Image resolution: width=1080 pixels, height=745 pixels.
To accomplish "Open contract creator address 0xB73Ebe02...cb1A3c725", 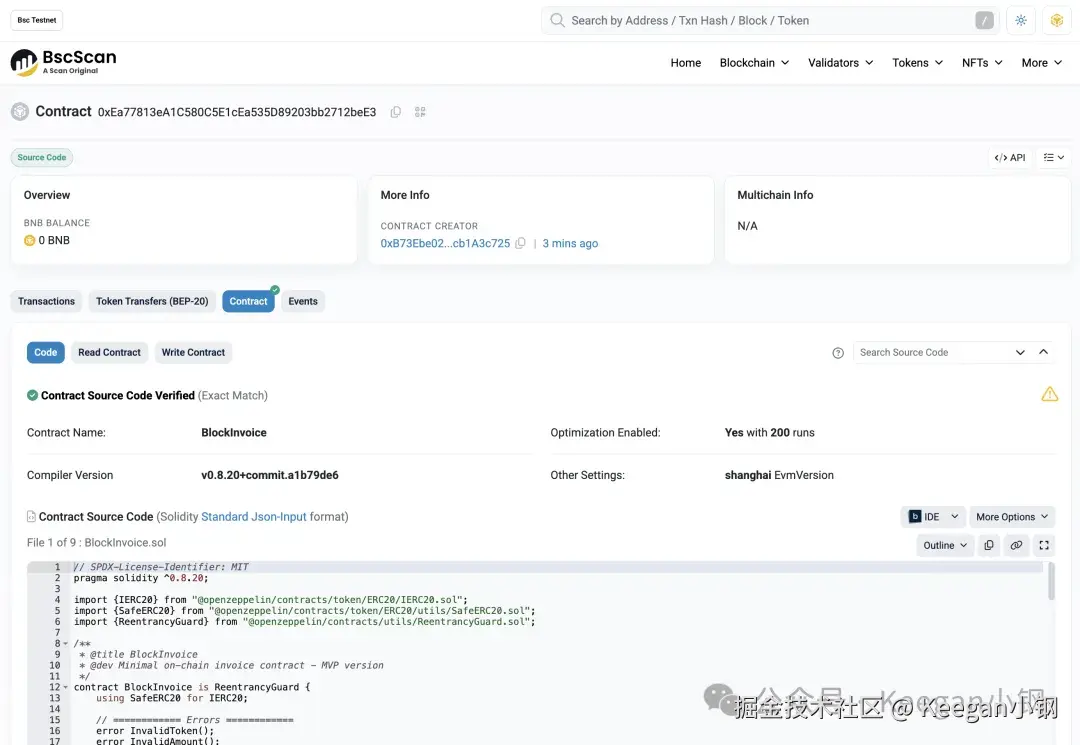I will point(445,243).
